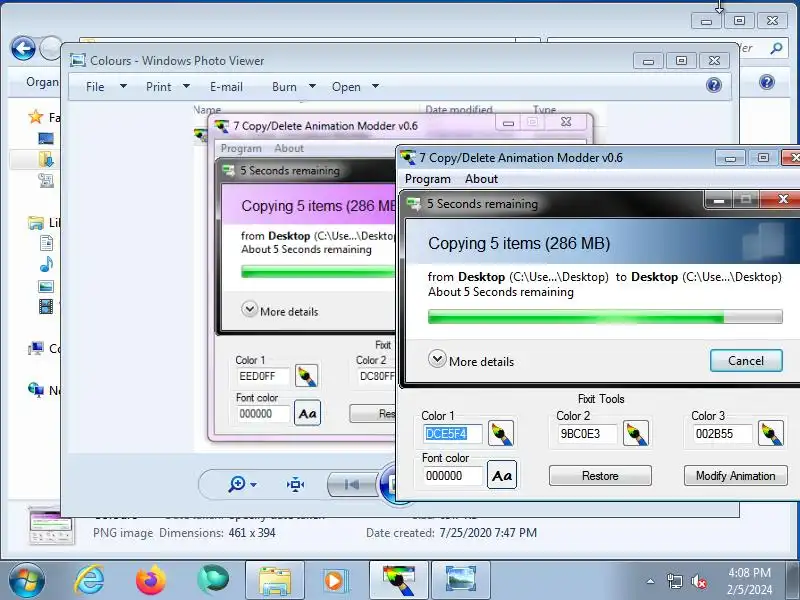Click the Aa font icon in screenshot image

click(x=308, y=413)
